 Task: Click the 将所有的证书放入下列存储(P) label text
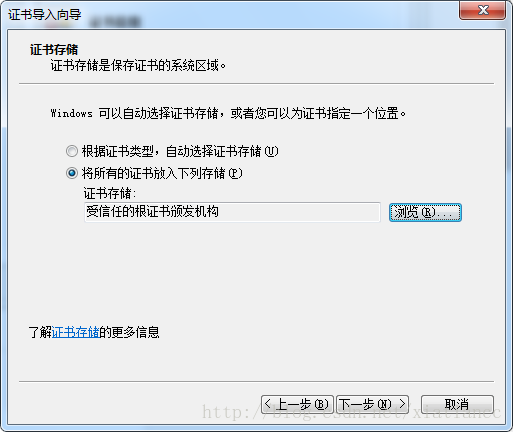[162, 173]
